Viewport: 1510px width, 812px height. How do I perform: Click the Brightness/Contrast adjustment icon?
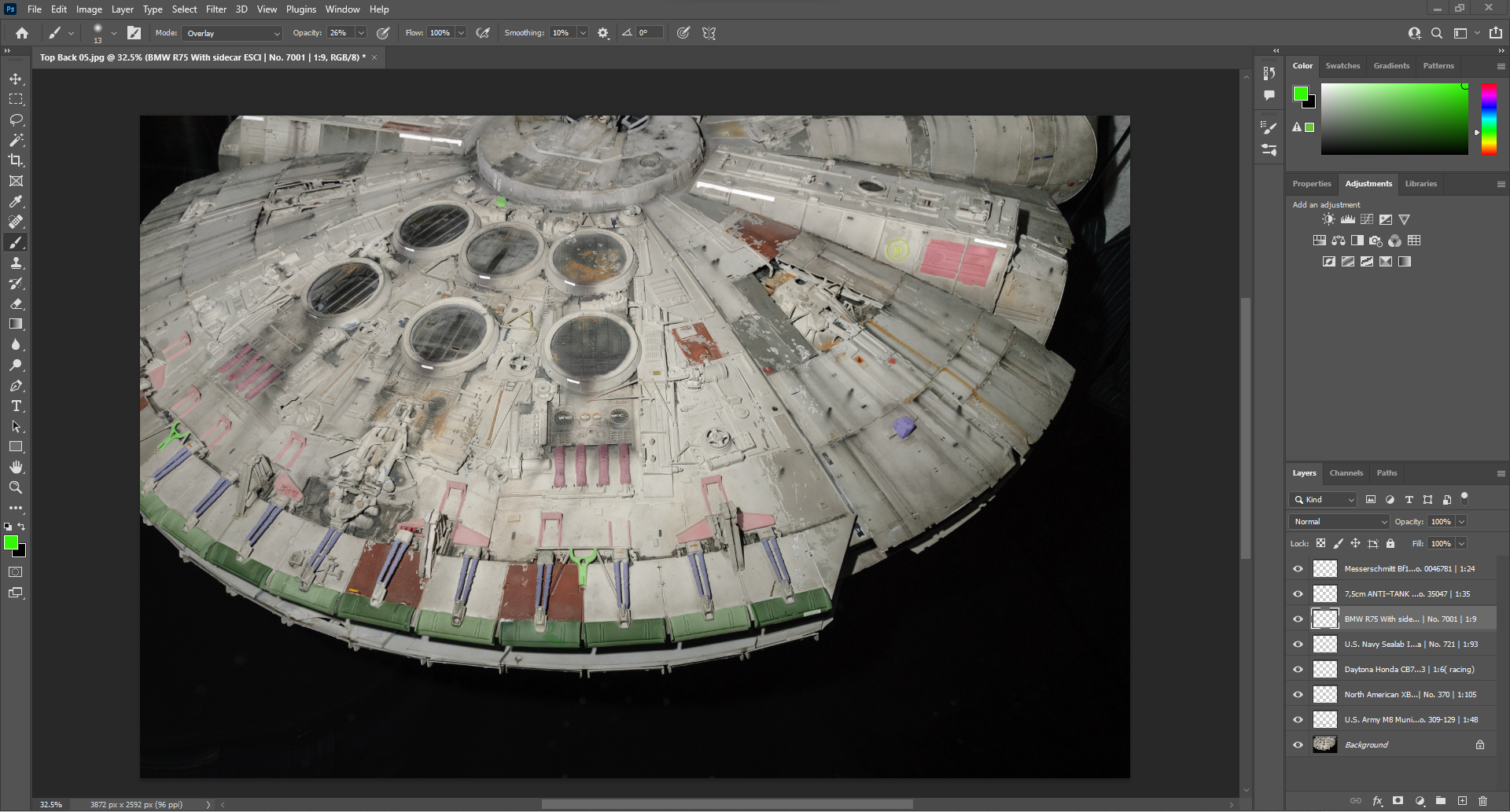click(x=1328, y=219)
